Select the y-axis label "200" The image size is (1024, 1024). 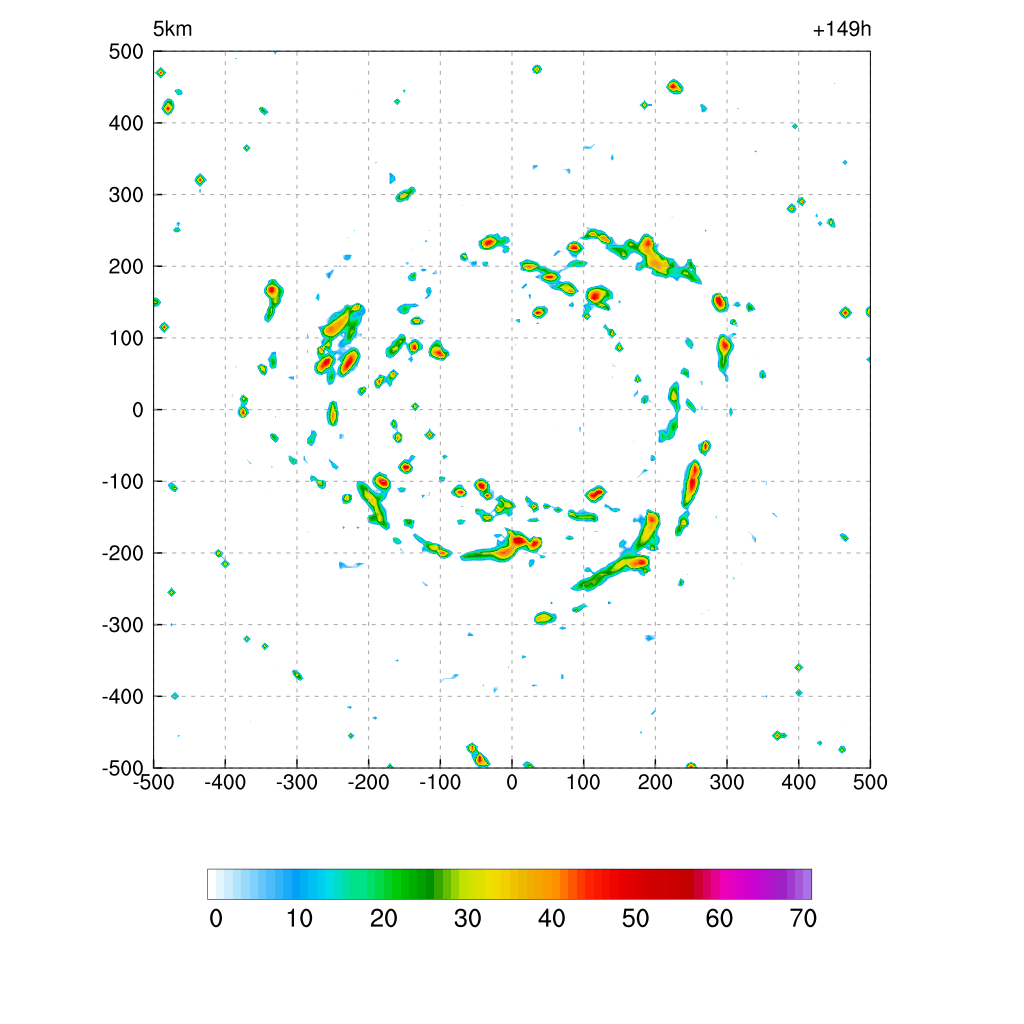(x=126, y=267)
